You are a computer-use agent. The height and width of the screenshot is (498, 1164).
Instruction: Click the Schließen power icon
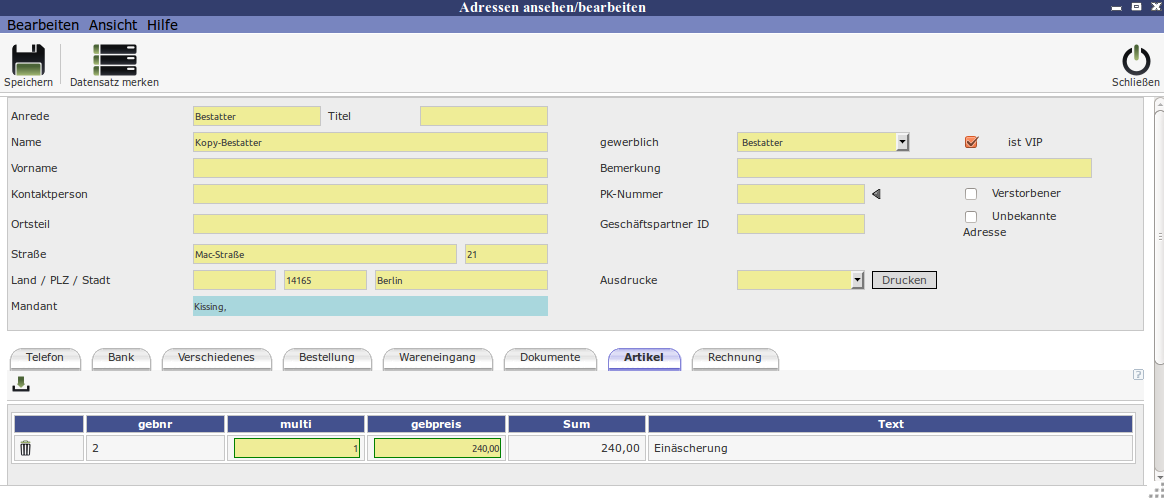[1135, 61]
